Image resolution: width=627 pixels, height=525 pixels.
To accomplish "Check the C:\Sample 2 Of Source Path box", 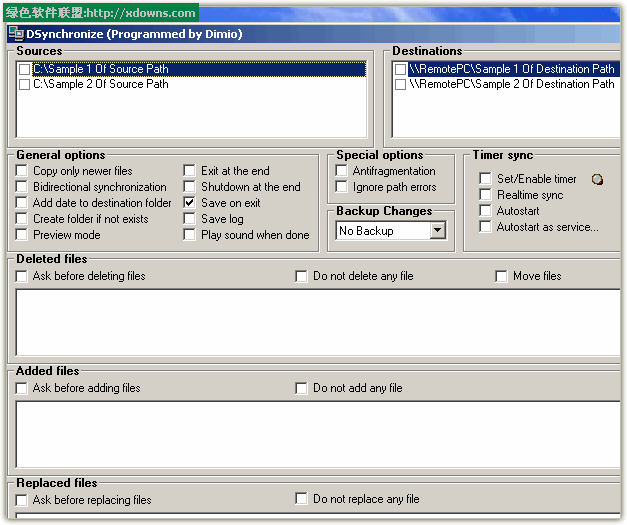I will click(x=25, y=84).
